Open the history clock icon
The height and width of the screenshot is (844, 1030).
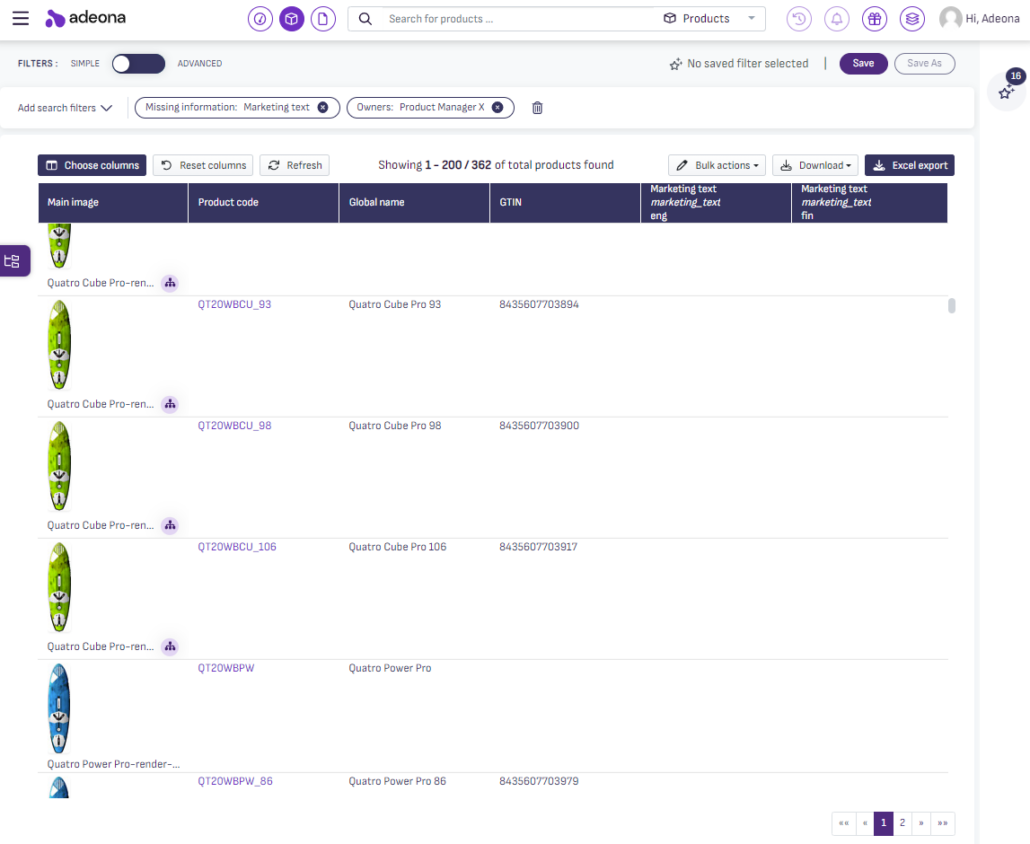(x=799, y=19)
